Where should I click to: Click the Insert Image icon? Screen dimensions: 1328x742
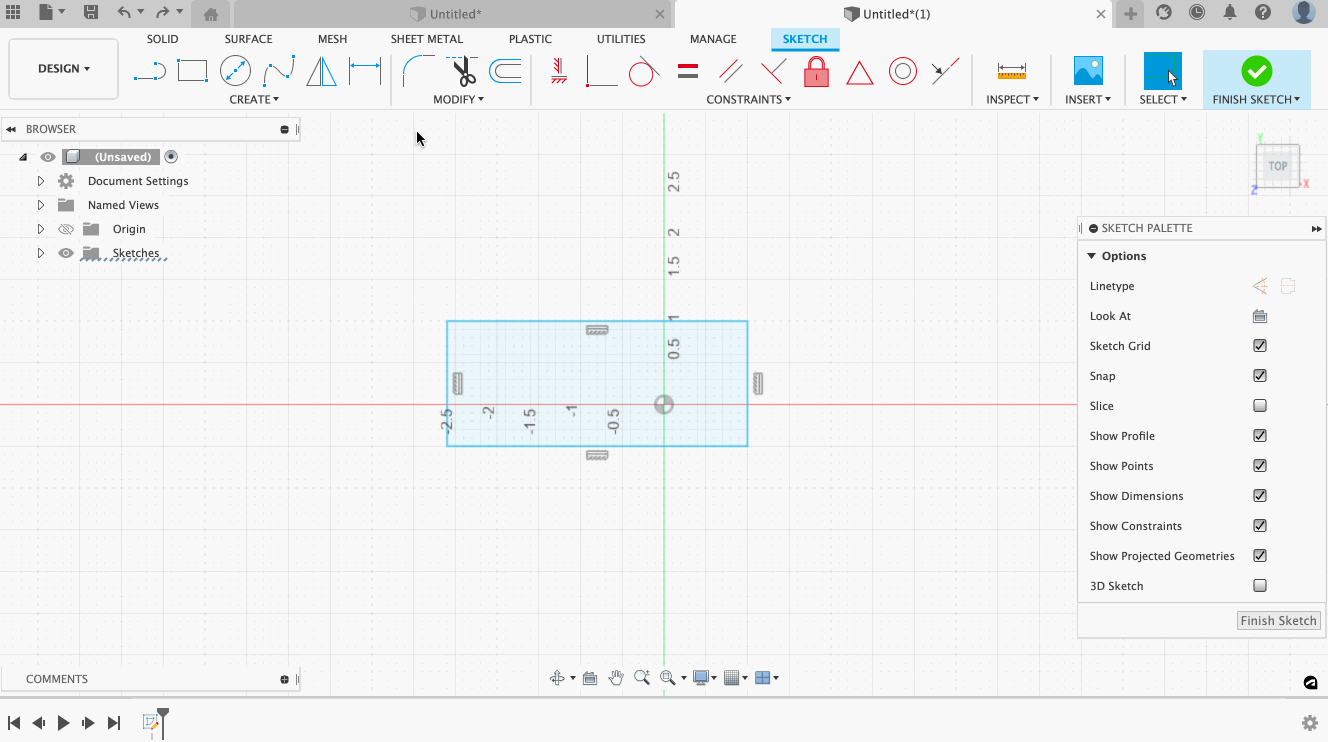1087,71
